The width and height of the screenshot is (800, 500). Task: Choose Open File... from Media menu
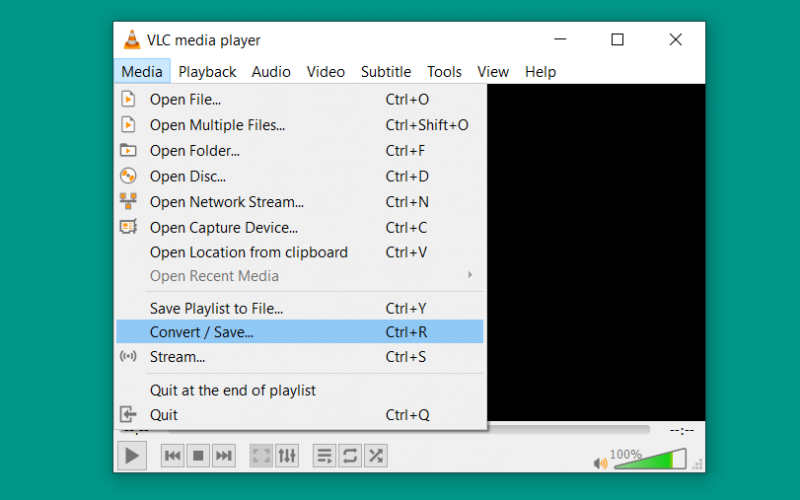tap(299, 99)
